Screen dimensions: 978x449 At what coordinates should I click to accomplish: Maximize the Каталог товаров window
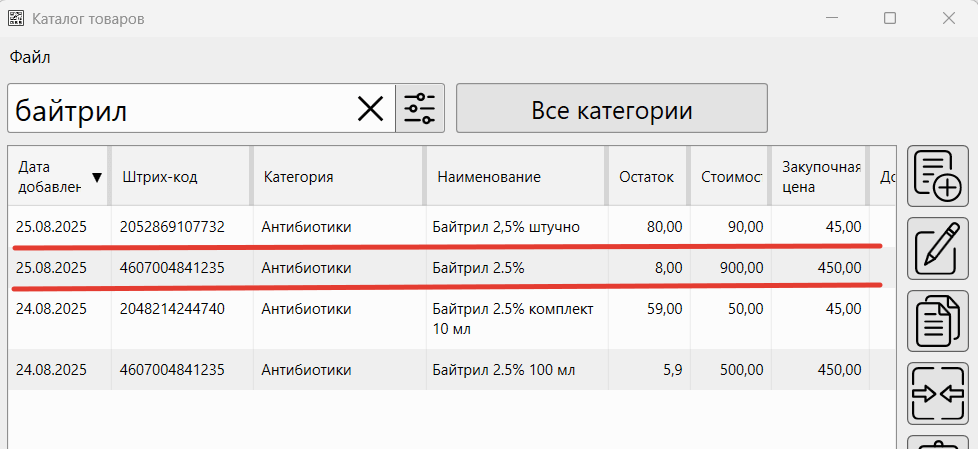[889, 19]
